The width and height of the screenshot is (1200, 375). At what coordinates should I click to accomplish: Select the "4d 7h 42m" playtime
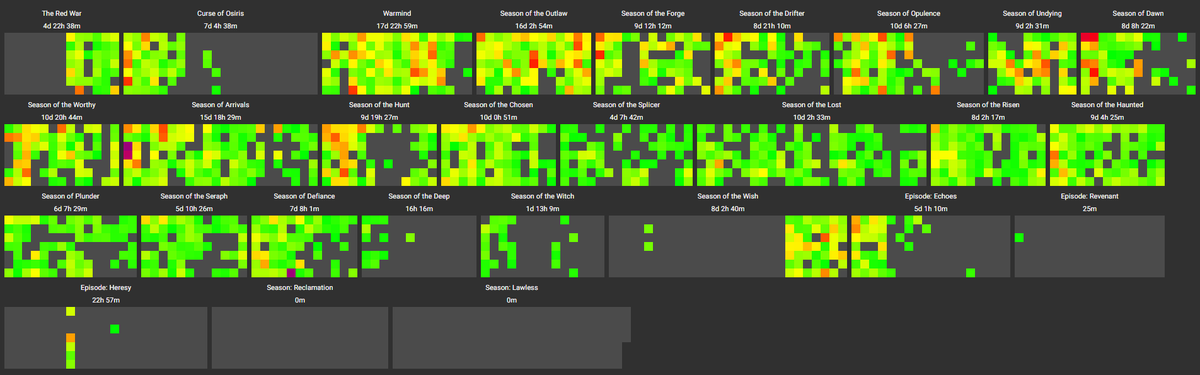(627, 117)
